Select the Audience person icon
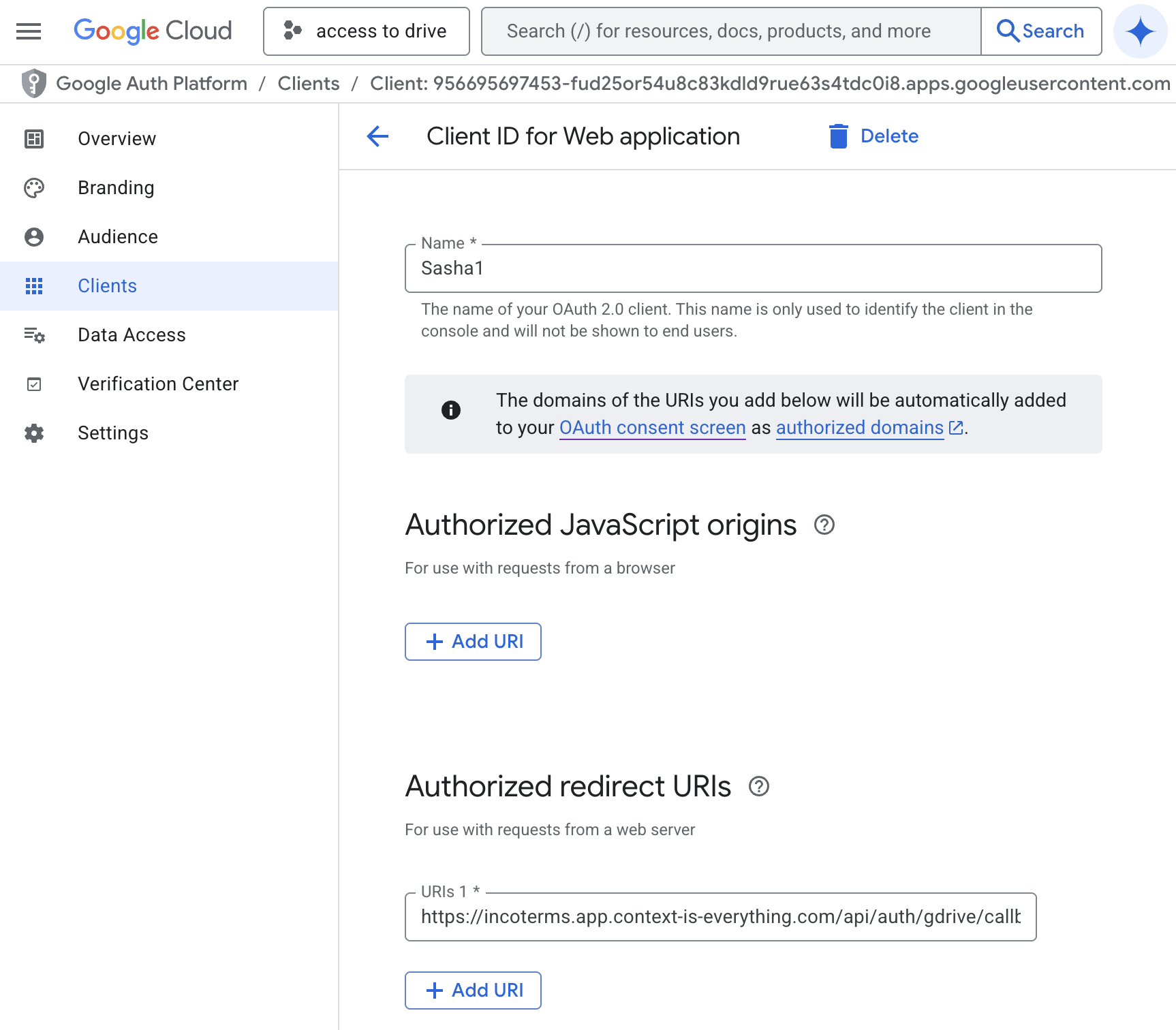 click(x=34, y=236)
